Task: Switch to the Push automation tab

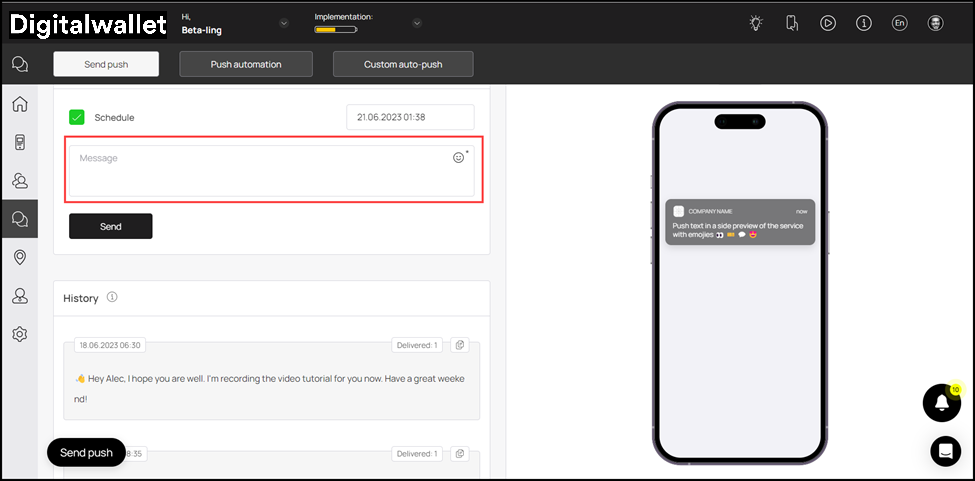Action: click(x=246, y=64)
